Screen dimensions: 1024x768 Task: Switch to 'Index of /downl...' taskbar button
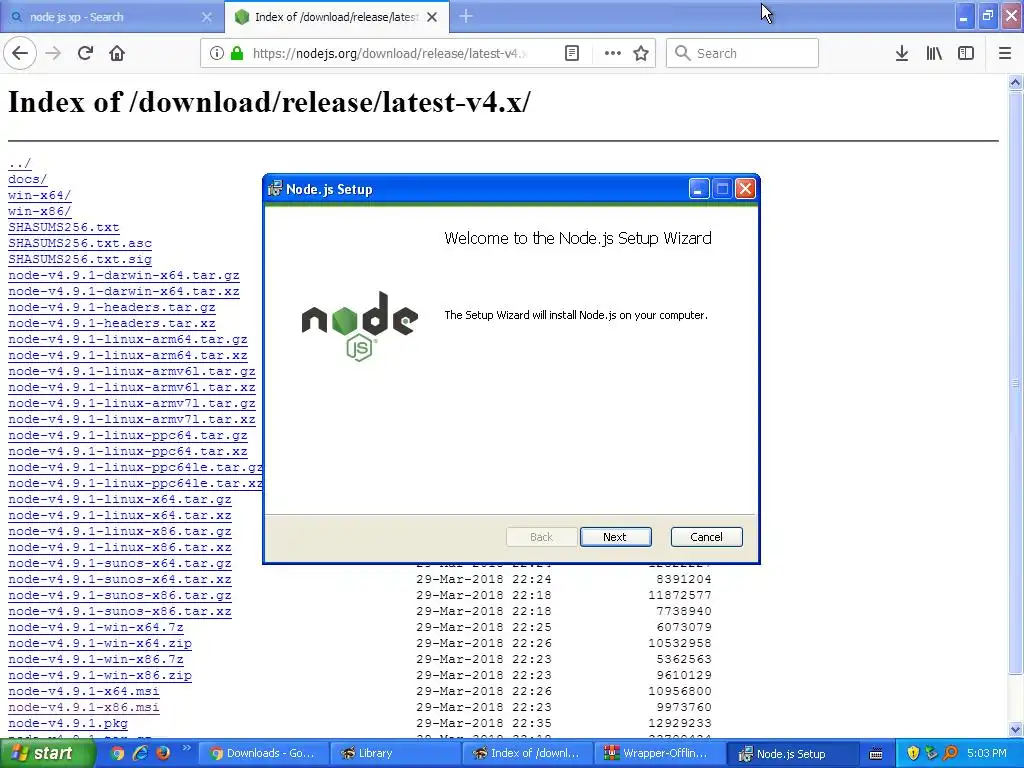[527, 753]
